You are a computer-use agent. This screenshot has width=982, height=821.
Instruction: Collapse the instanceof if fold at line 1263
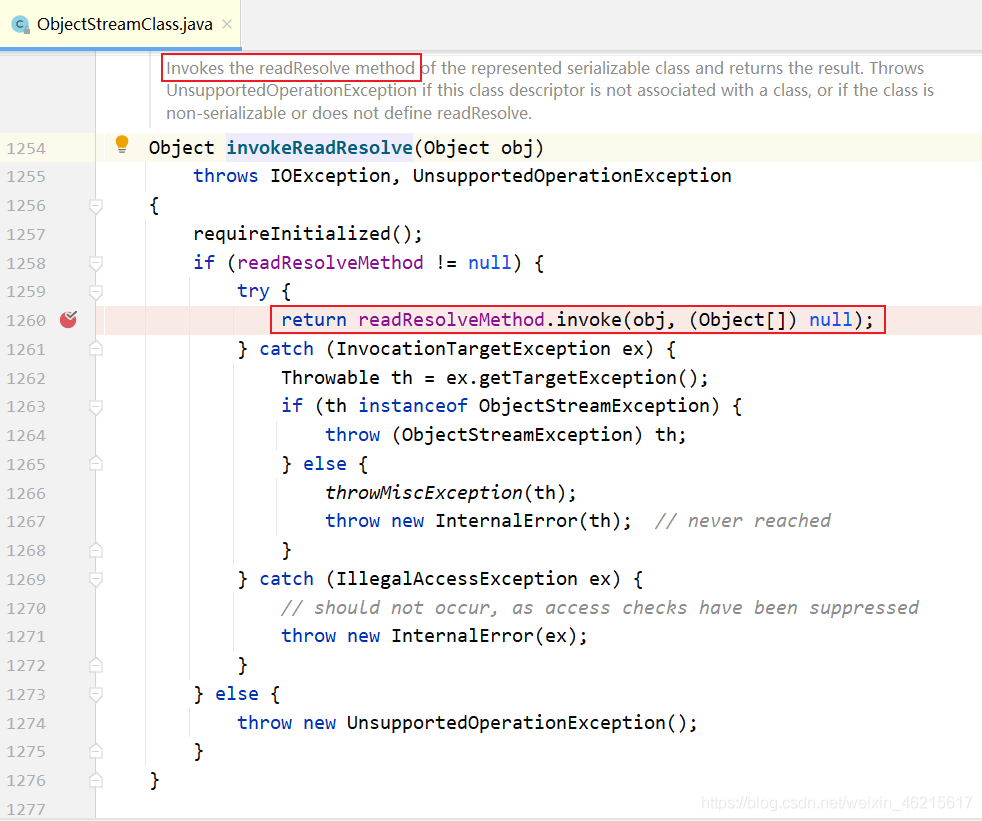coord(96,407)
